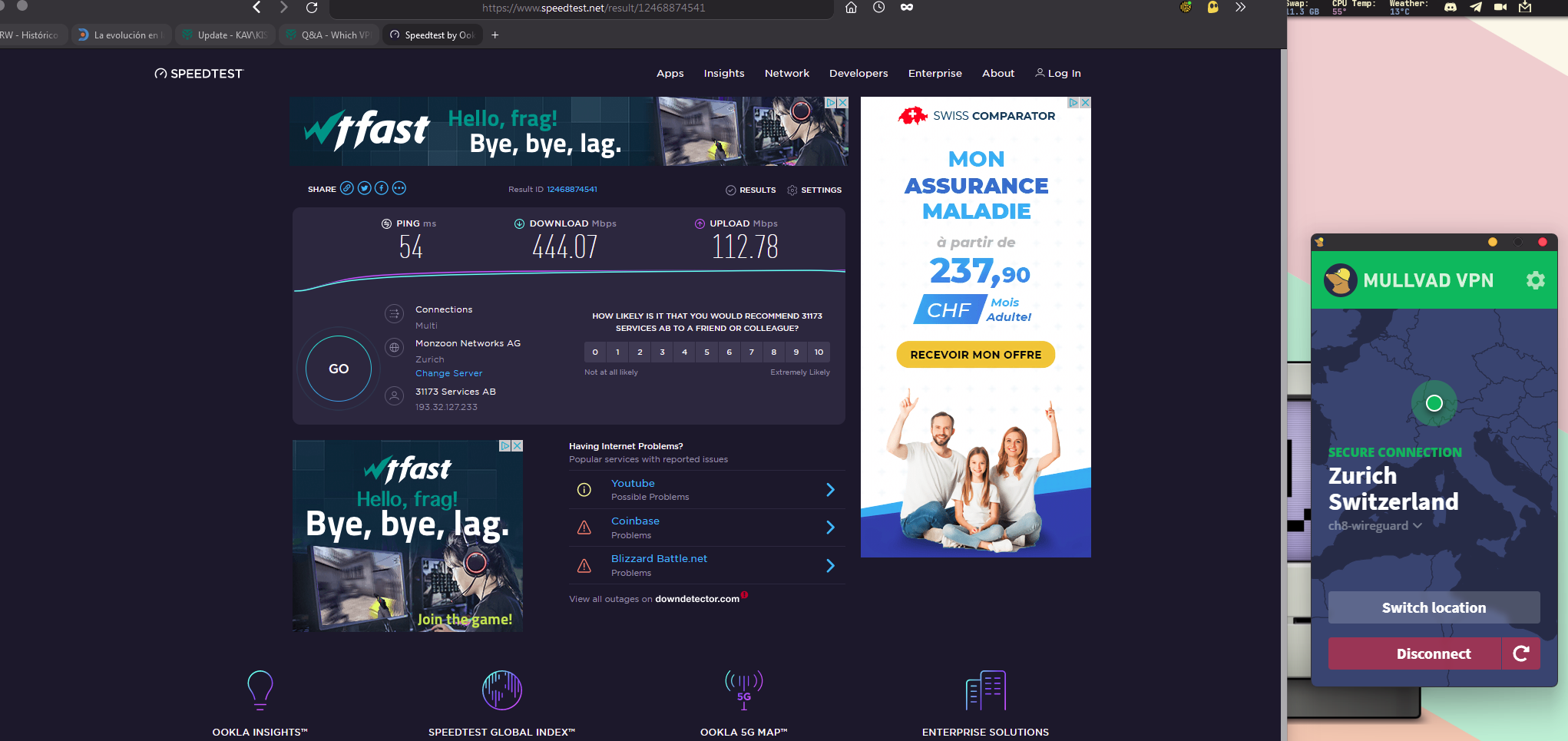Viewport: 1568px width, 741px height.
Task: Switch to the Q&A browser tab
Action: [329, 35]
